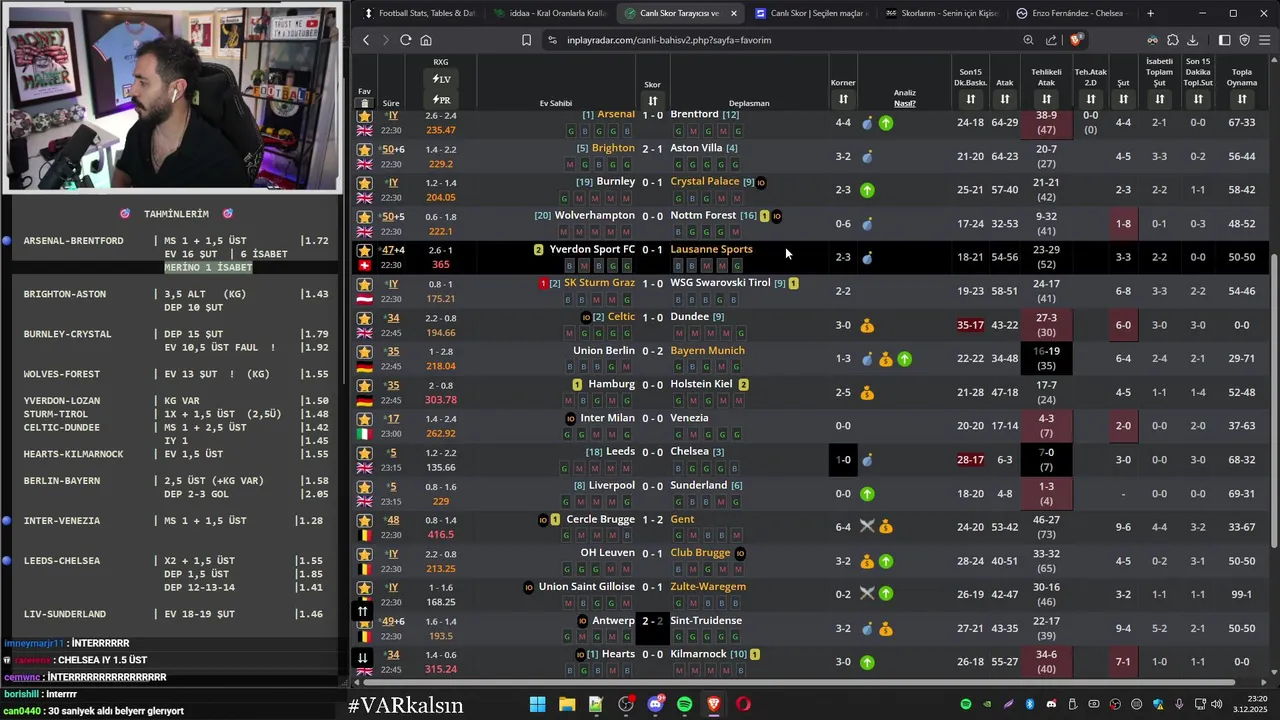Open the browser home page icon
This screenshot has height=720, width=1280.
point(426,40)
